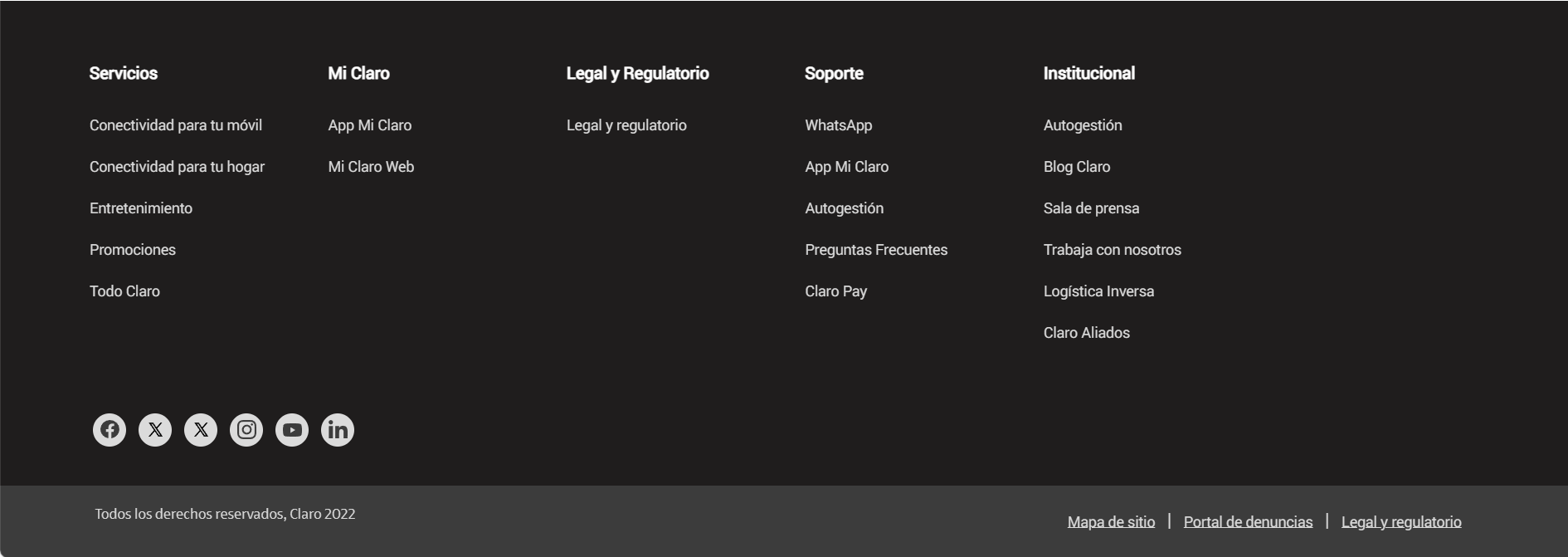The height and width of the screenshot is (557, 1568).
Task: Open WhatsApp under Soporte
Action: [838, 125]
